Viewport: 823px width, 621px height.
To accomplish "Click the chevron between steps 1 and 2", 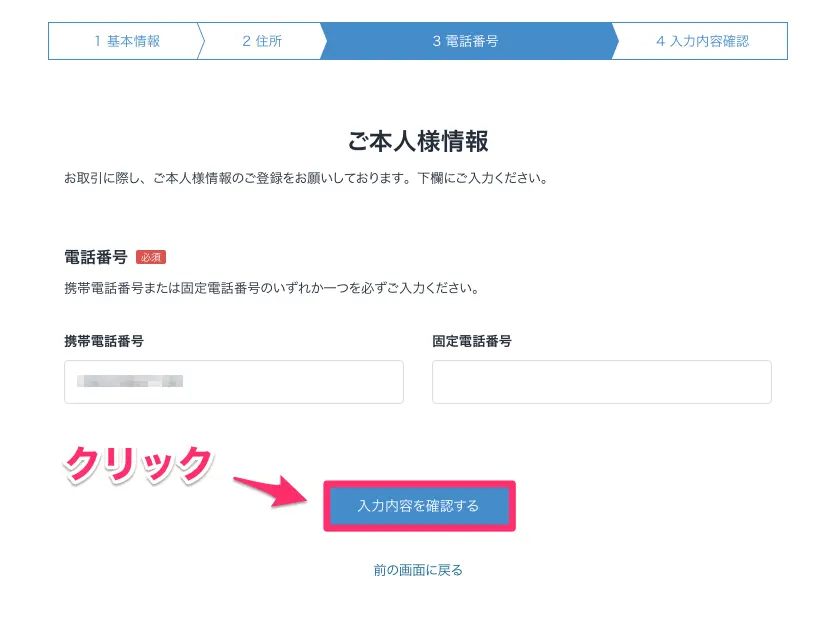I will click(x=201, y=41).
